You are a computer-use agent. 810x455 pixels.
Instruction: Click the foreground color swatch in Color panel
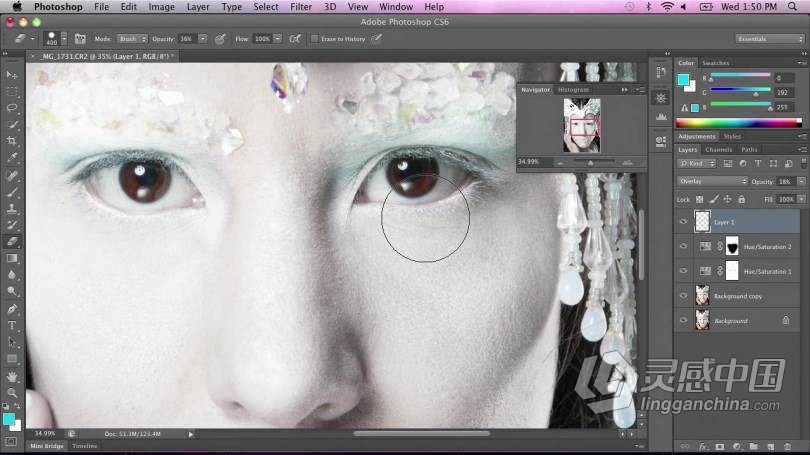point(683,80)
